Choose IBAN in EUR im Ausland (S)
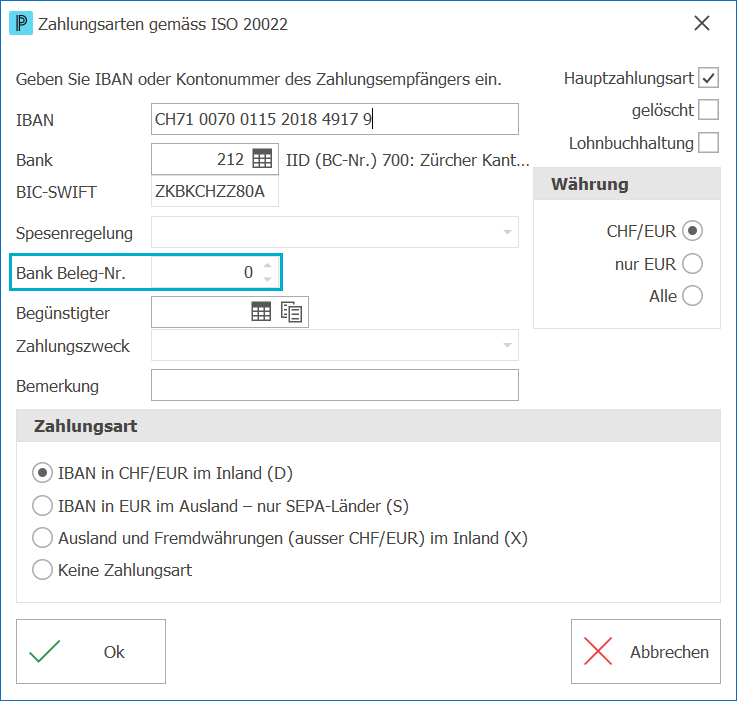This screenshot has width=737, height=701. click(42, 506)
